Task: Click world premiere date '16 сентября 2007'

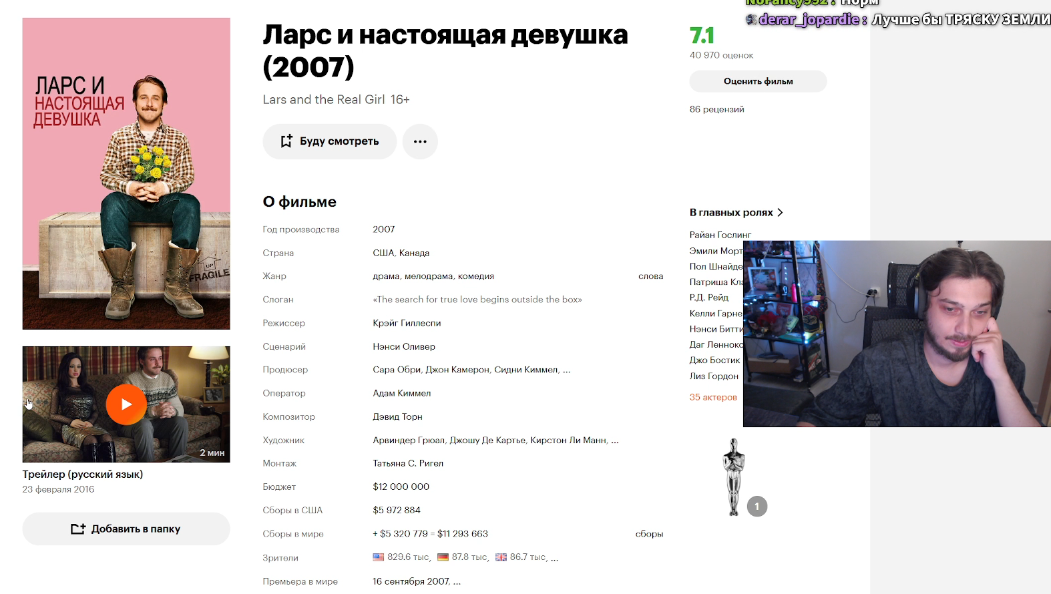Action: 411,581
